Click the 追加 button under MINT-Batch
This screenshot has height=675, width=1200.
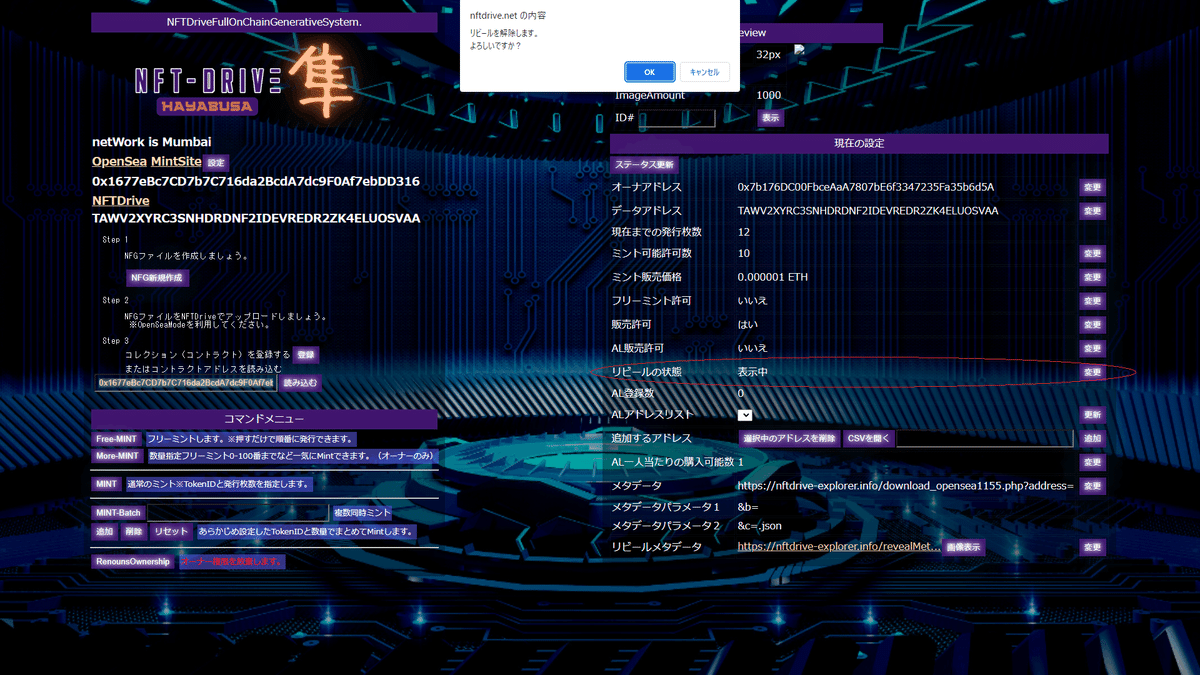coord(104,532)
